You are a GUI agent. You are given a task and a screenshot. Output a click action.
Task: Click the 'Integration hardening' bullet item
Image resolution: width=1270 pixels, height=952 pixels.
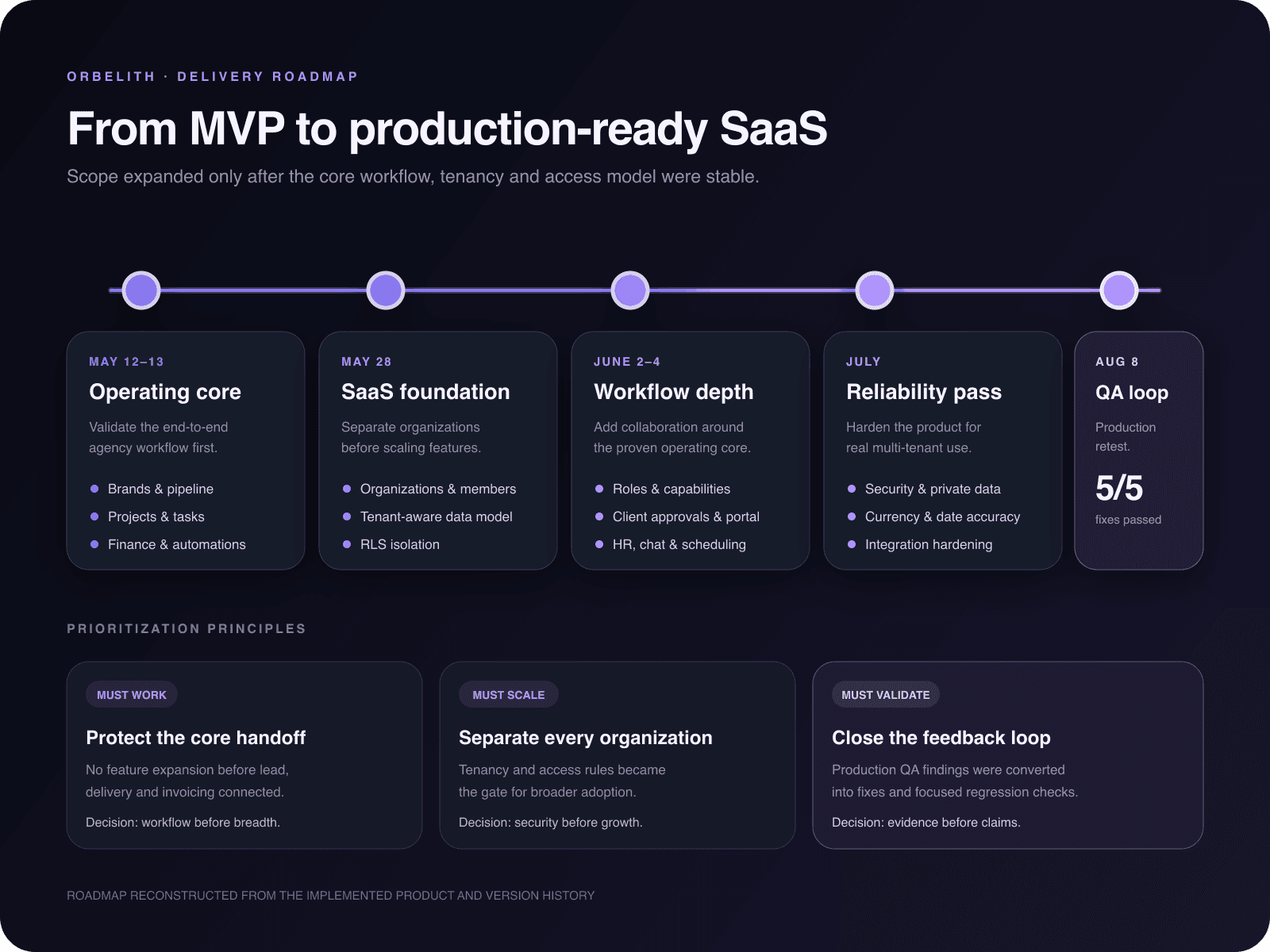[920, 544]
